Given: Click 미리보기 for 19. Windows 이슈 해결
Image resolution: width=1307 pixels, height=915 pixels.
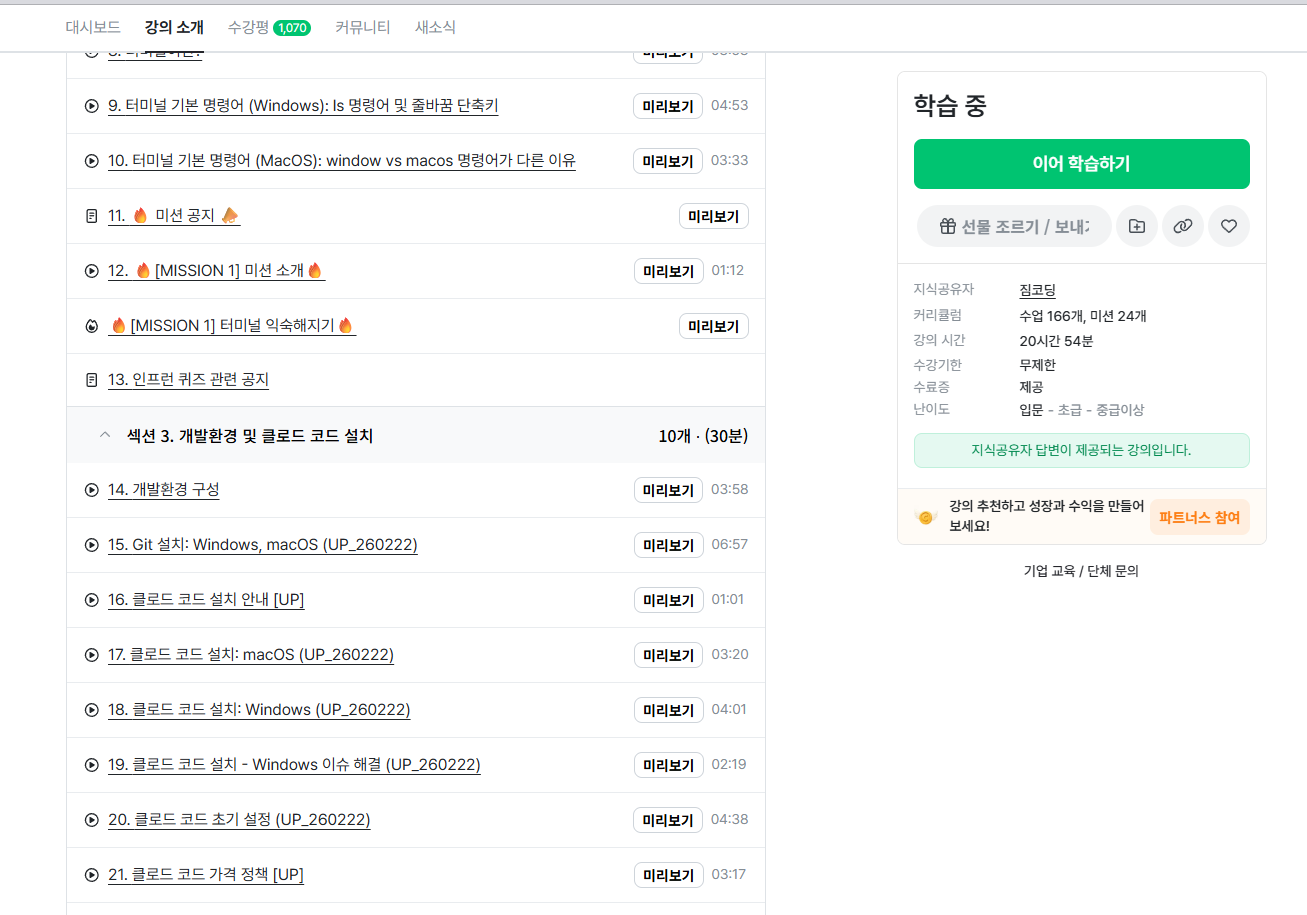Looking at the screenshot, I should (668, 765).
